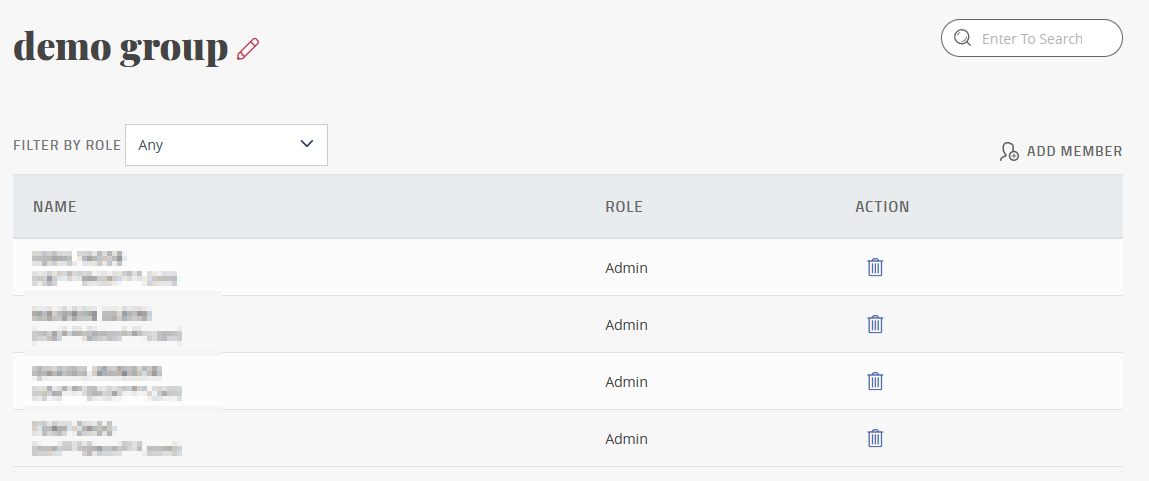This screenshot has height=481, width=1149.
Task: Click the trash icon in the last member row
Action: click(875, 438)
